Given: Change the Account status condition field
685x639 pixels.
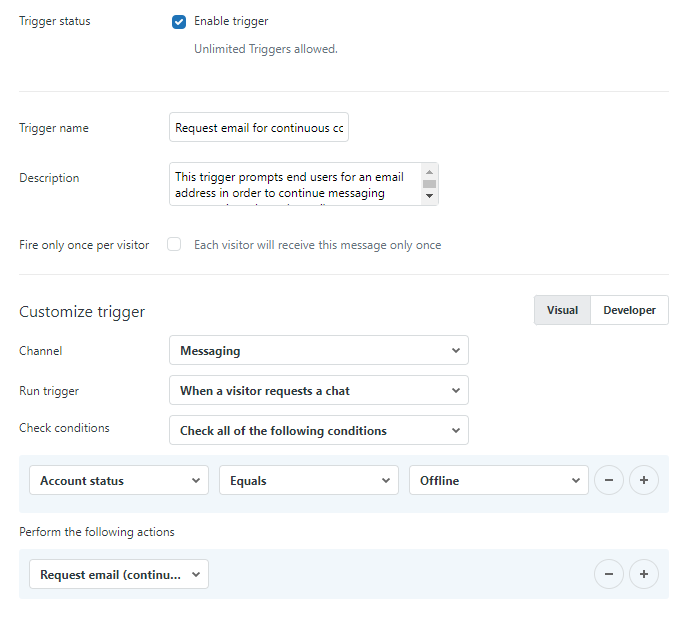Looking at the screenshot, I should [119, 481].
